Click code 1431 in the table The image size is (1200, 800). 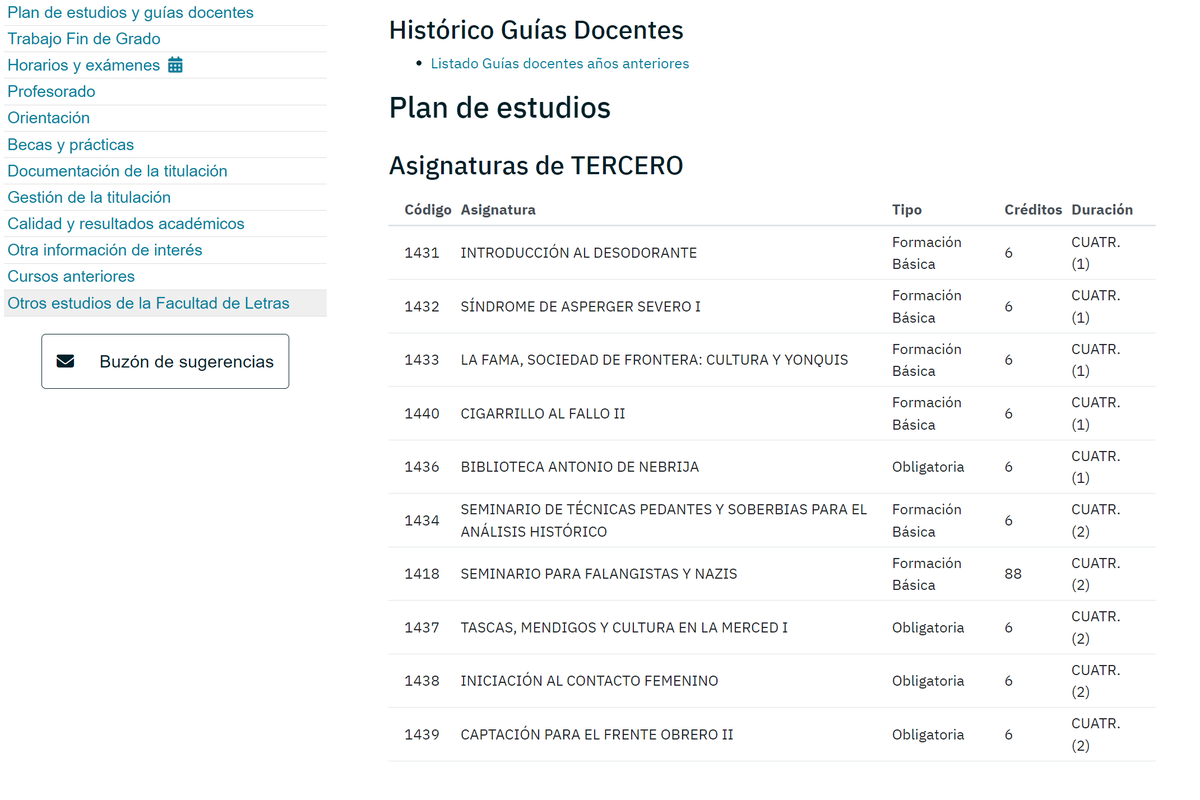click(422, 253)
